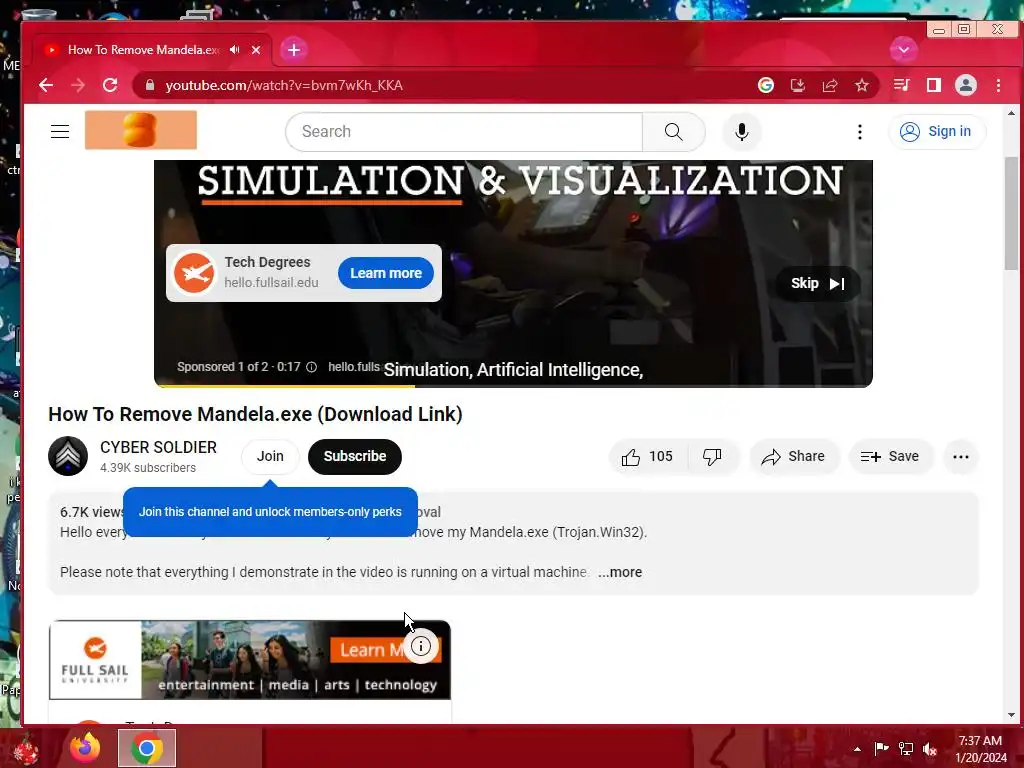Open the Start button ornament
1024x768 pixels.
[26, 749]
